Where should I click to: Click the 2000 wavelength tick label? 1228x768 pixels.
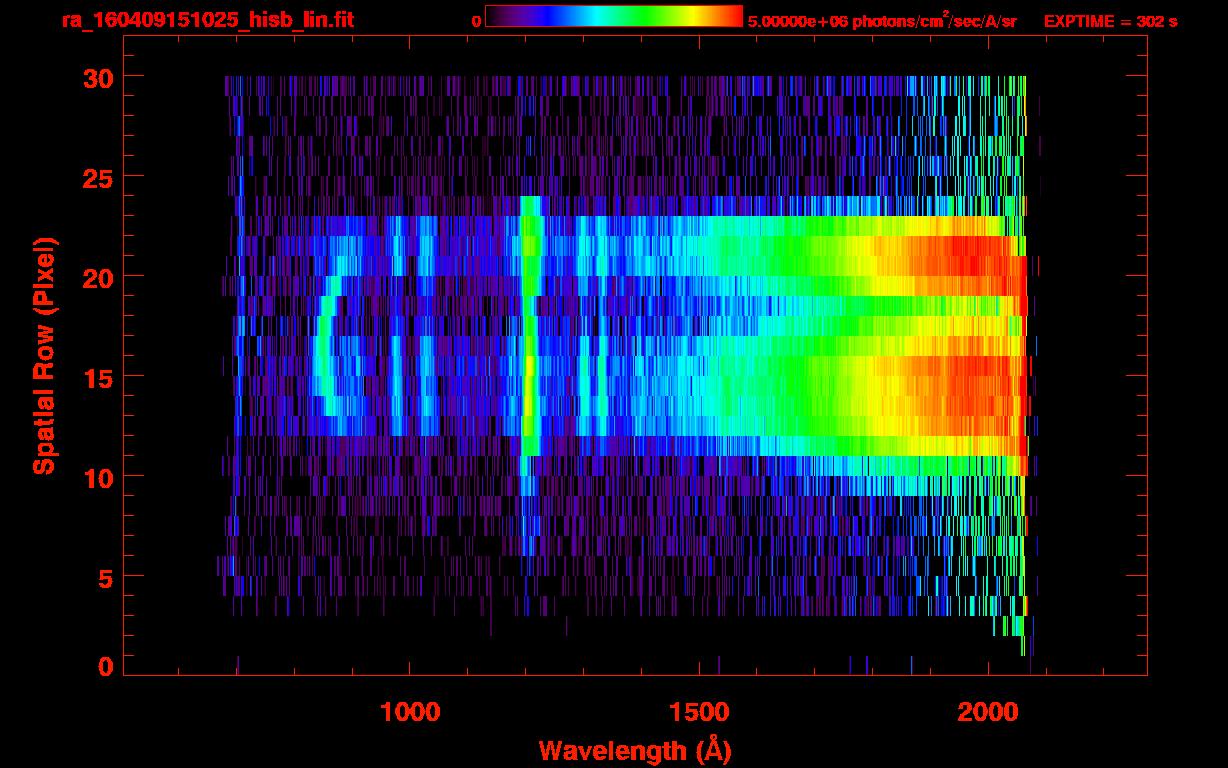[988, 711]
